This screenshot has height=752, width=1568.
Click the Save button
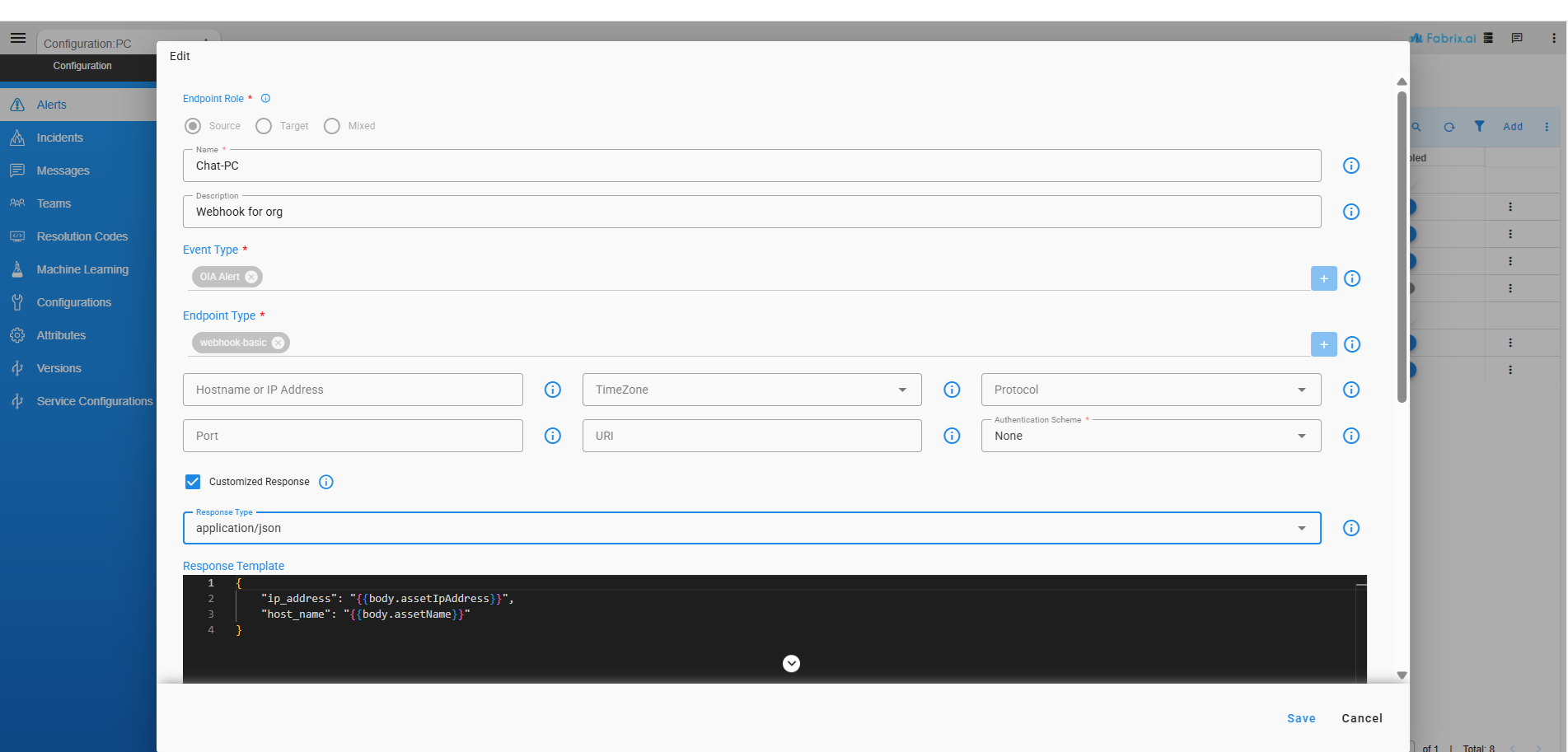(1301, 718)
